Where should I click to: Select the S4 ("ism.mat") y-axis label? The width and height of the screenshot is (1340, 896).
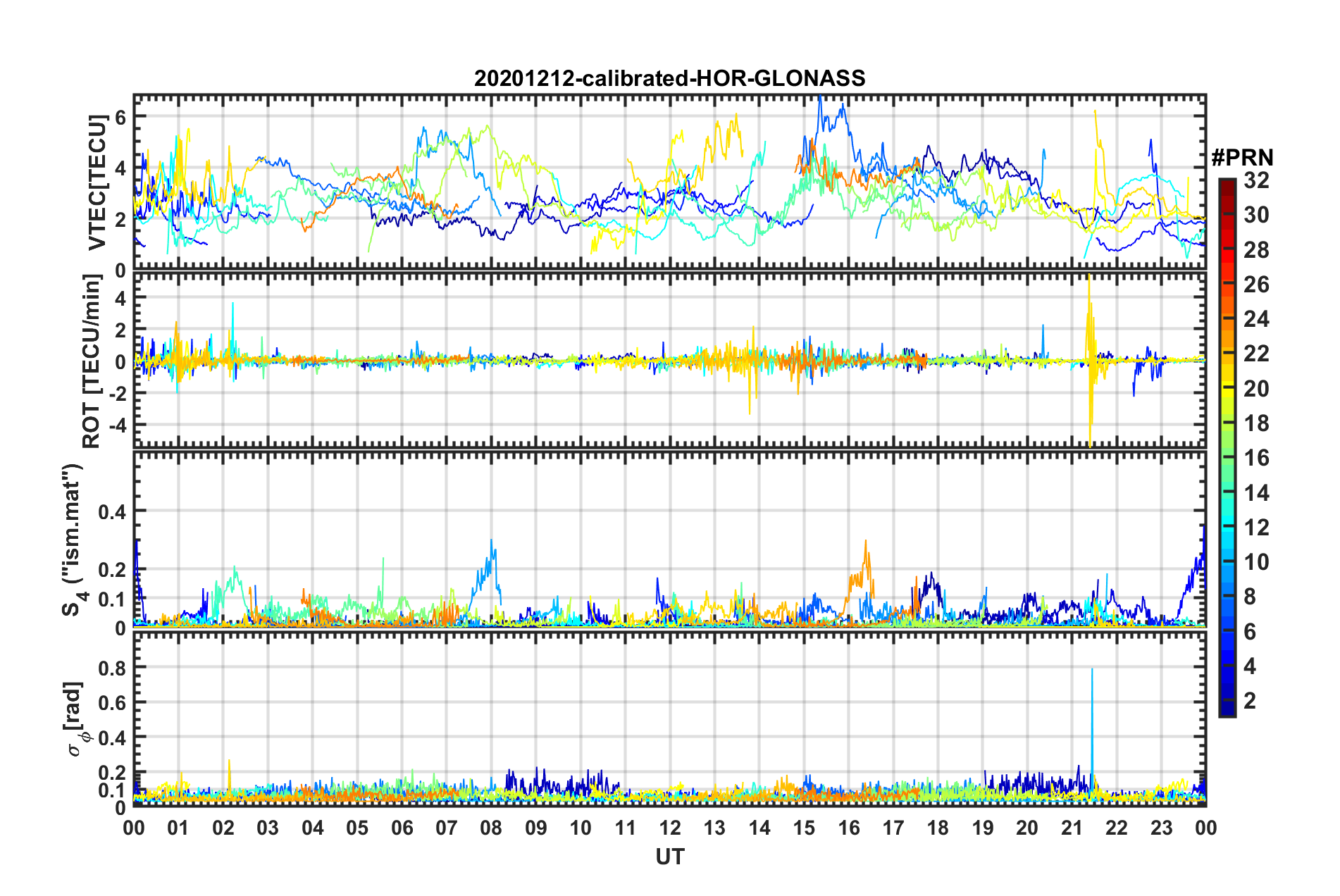[74, 540]
